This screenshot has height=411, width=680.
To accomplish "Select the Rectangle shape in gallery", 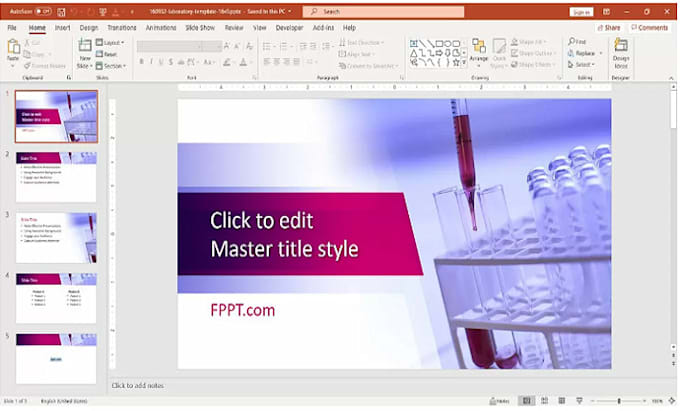I will pos(439,44).
